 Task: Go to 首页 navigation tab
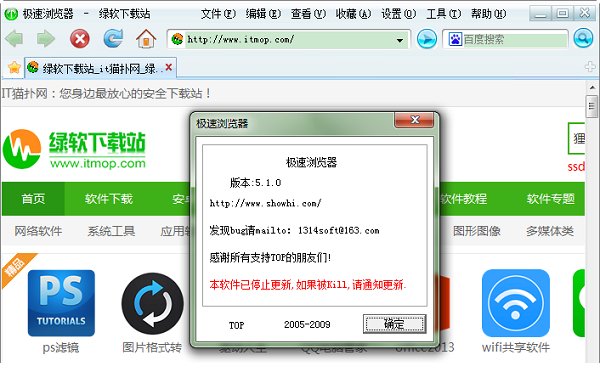point(33,199)
